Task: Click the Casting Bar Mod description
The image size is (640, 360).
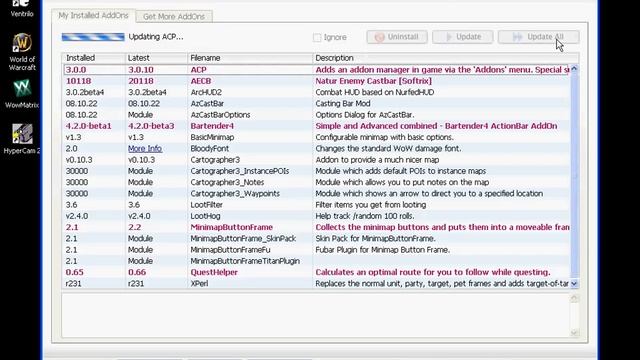Action: pyautogui.click(x=343, y=104)
